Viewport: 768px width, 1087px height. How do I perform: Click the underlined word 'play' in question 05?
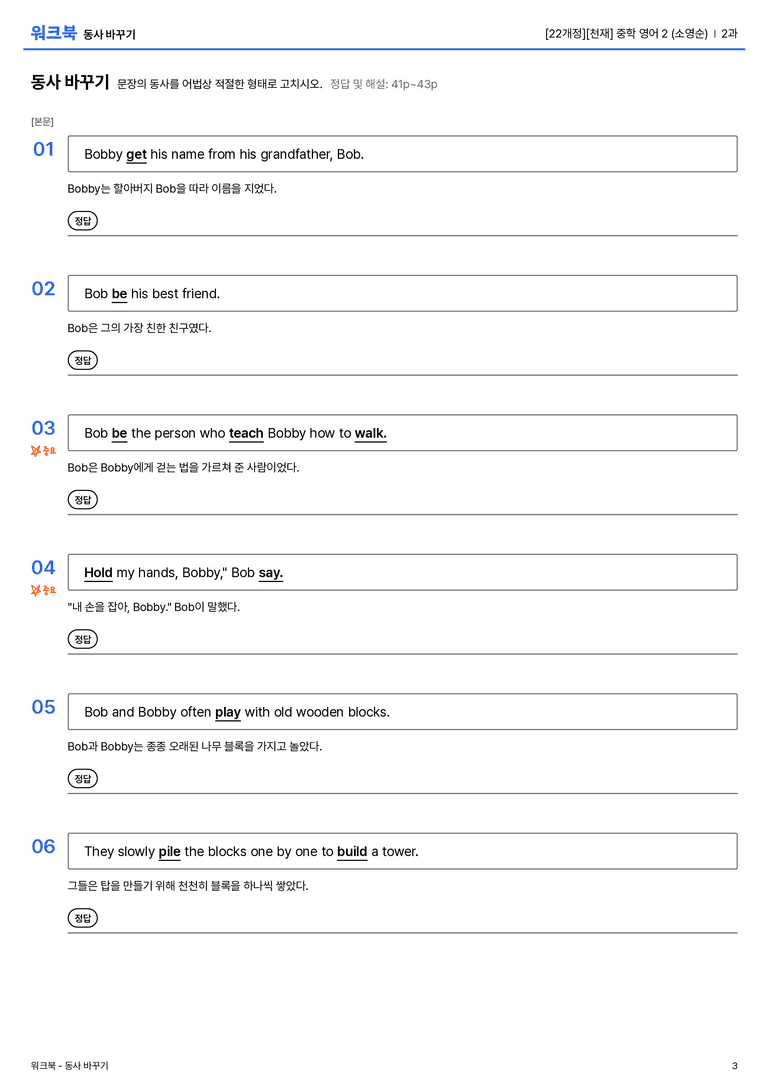pyautogui.click(x=227, y=713)
